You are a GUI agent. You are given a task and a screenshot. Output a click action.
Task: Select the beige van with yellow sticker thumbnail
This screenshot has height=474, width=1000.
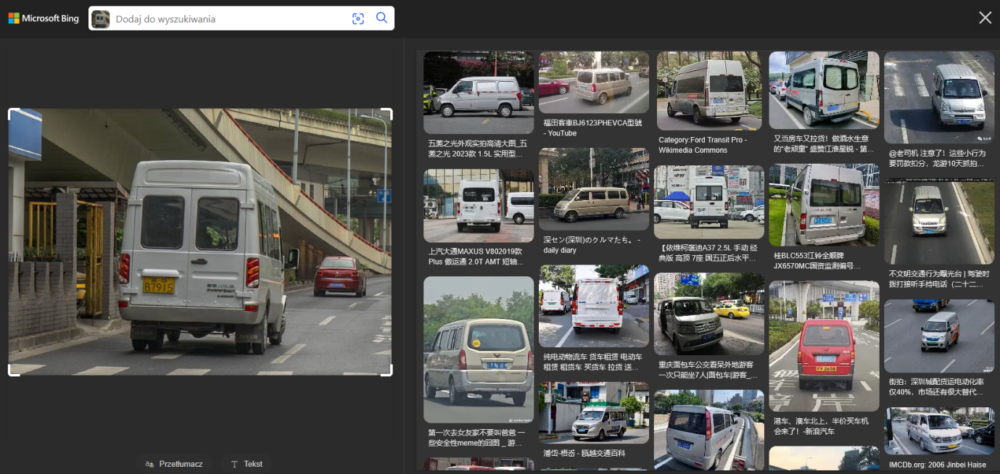point(478,349)
